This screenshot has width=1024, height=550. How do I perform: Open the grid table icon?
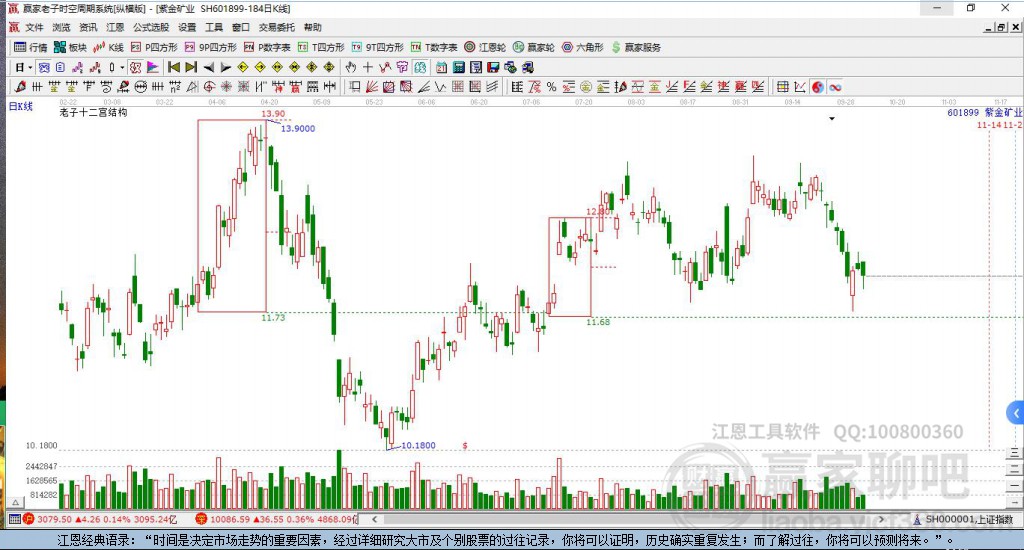(782, 87)
